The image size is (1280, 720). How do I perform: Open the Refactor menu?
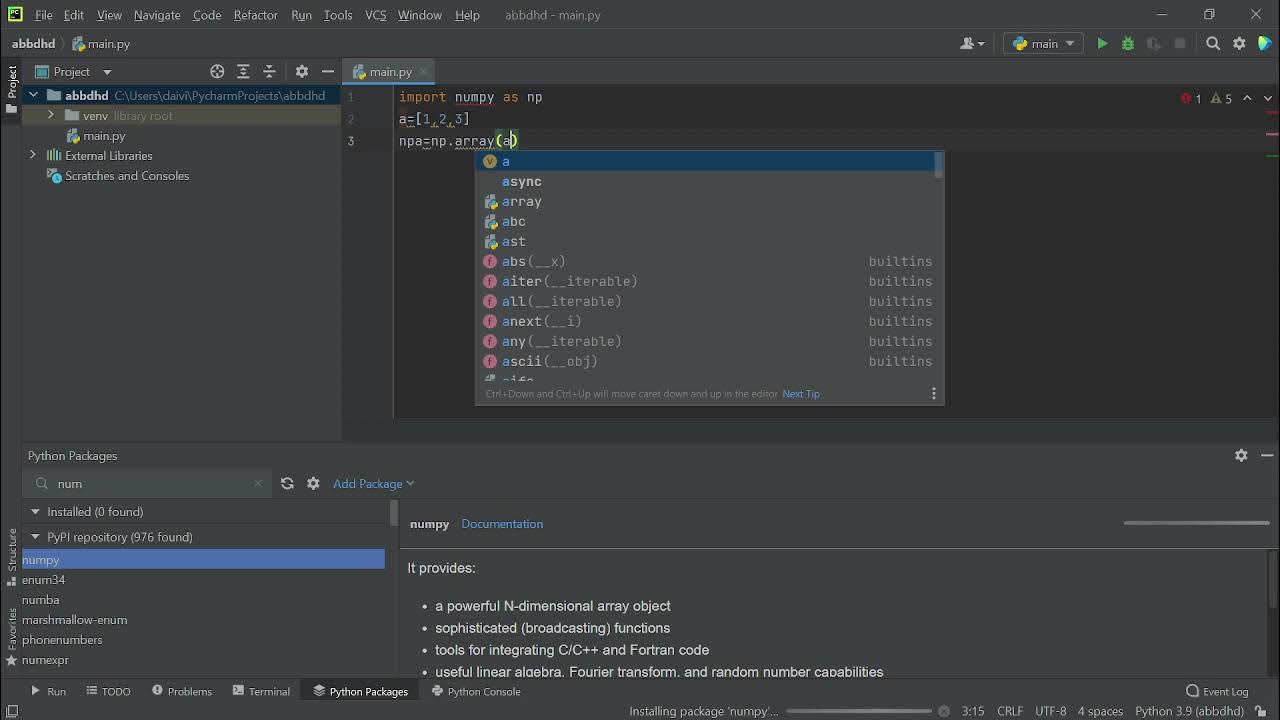point(255,15)
